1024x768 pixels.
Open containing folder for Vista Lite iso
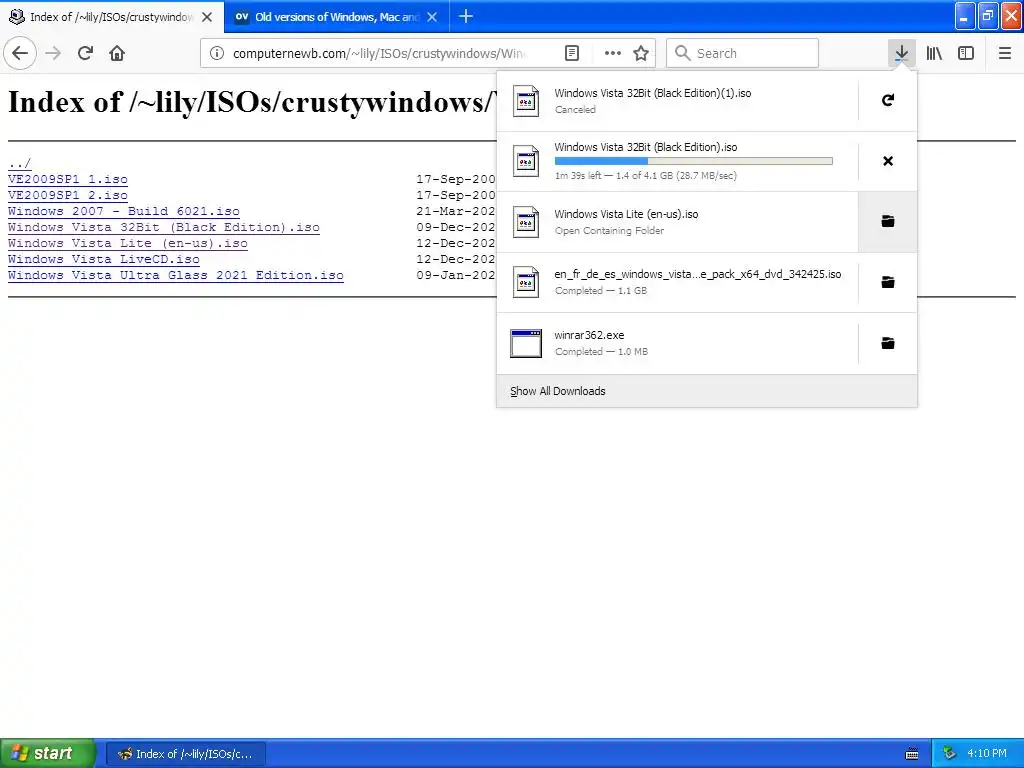tap(888, 221)
